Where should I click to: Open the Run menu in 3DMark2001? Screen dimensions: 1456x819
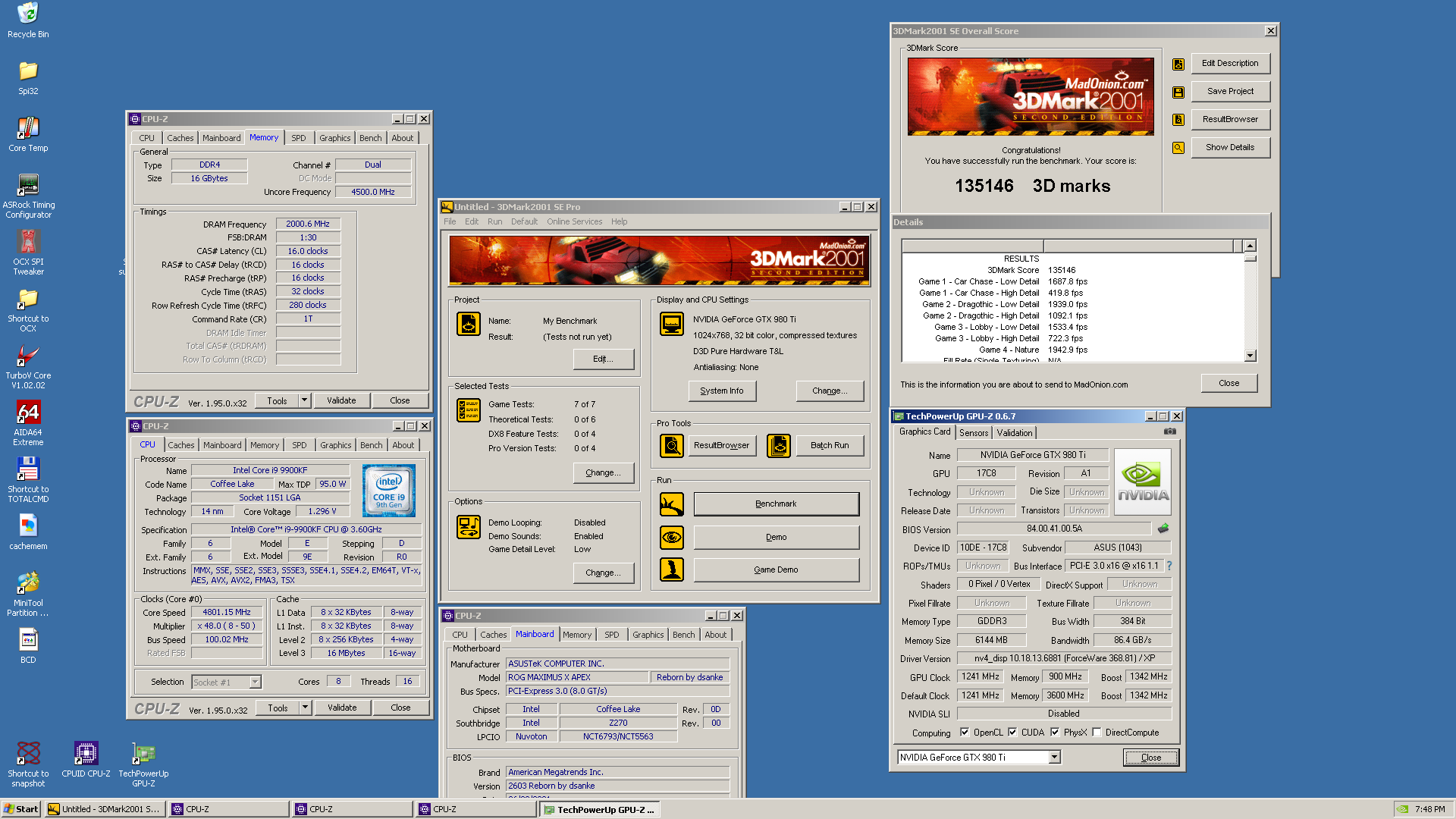click(494, 221)
